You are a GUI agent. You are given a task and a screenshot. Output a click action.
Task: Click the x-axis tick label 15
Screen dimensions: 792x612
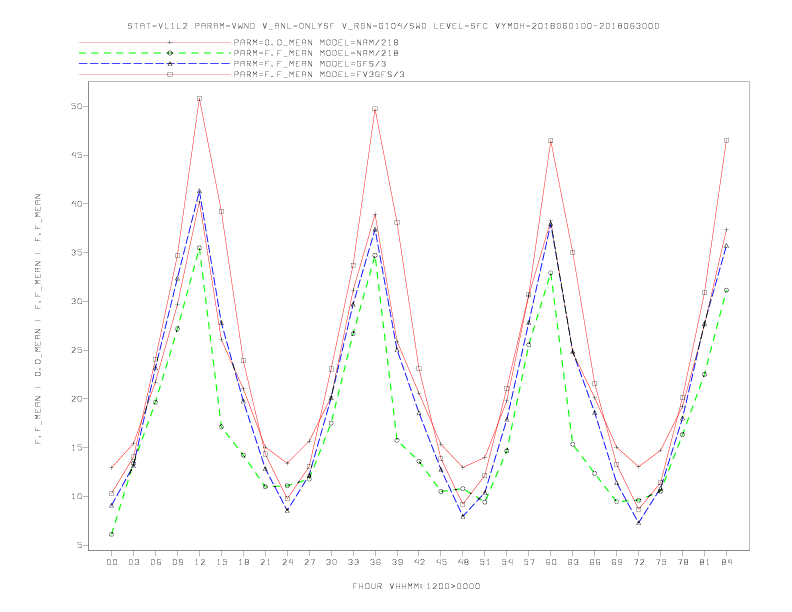221,562
